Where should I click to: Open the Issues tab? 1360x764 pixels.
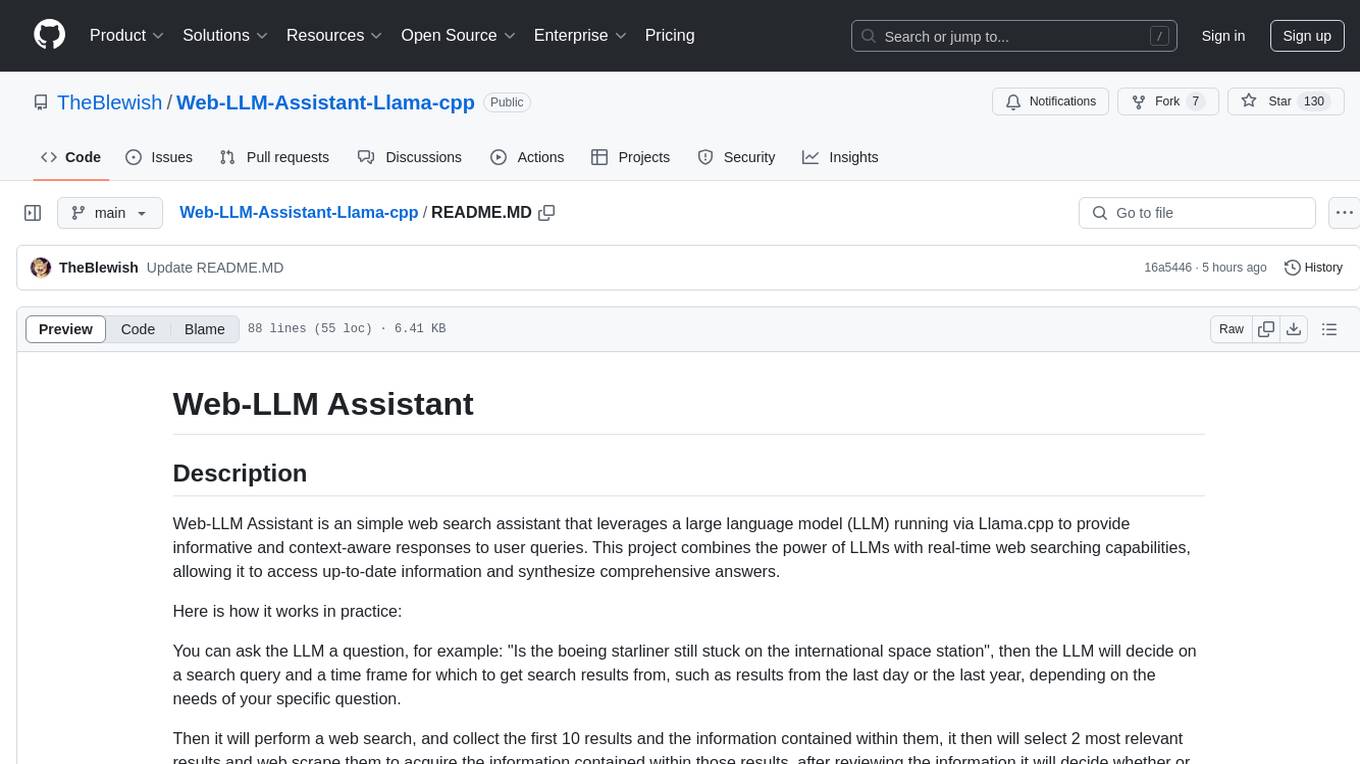point(159,157)
